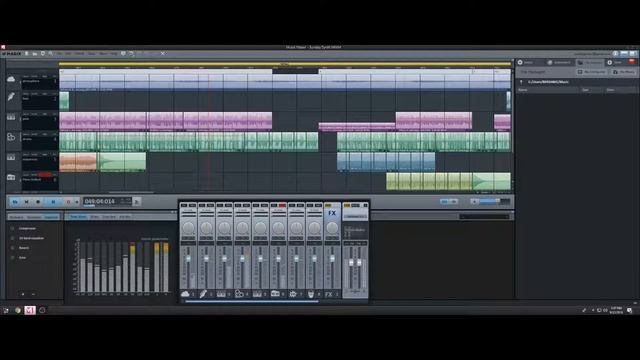The width and height of the screenshot is (640, 360).
Task: Toggle the Reverb effect
Action: [x=12, y=248]
